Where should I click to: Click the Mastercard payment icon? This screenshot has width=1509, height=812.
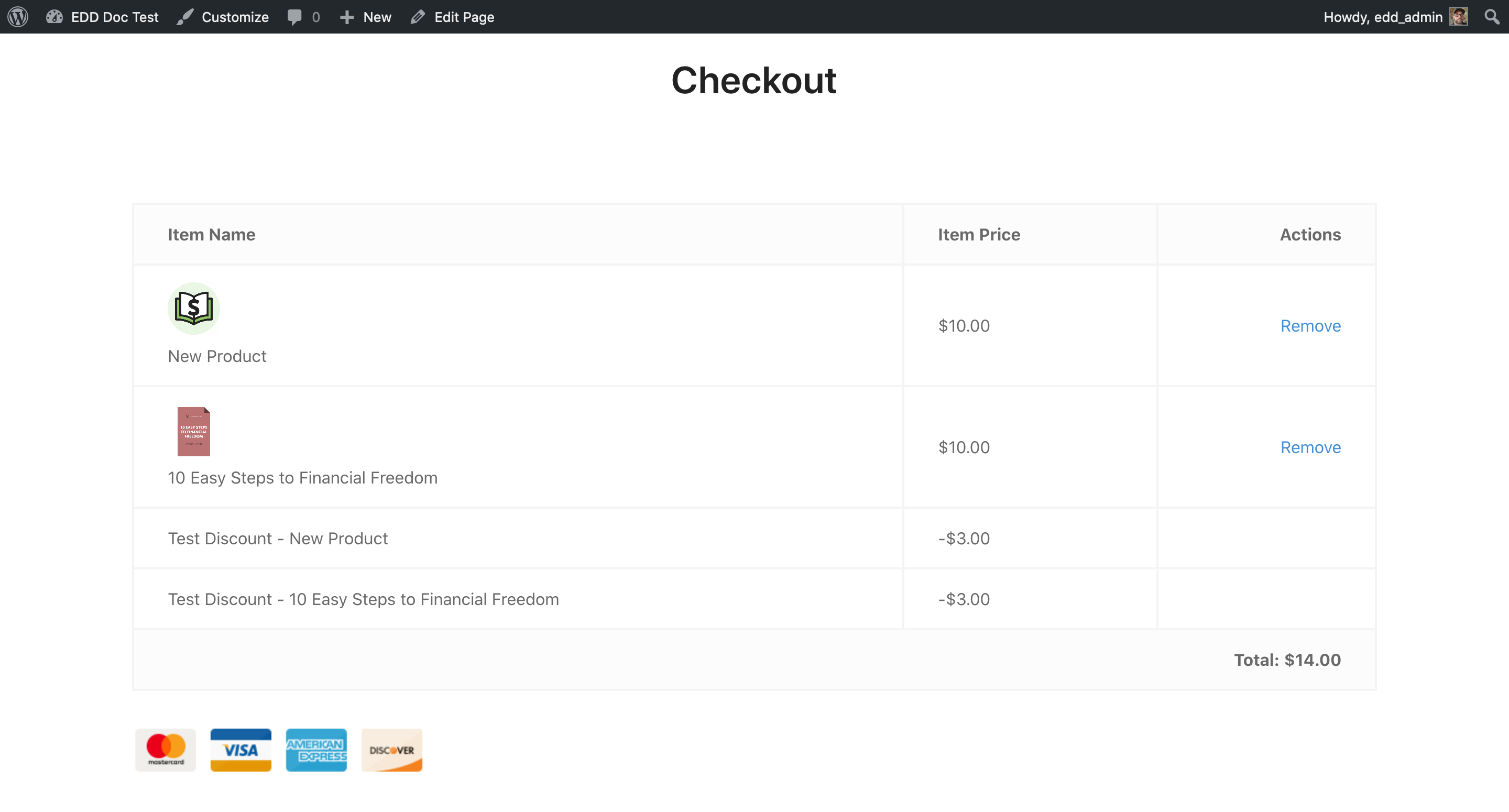[x=166, y=750]
